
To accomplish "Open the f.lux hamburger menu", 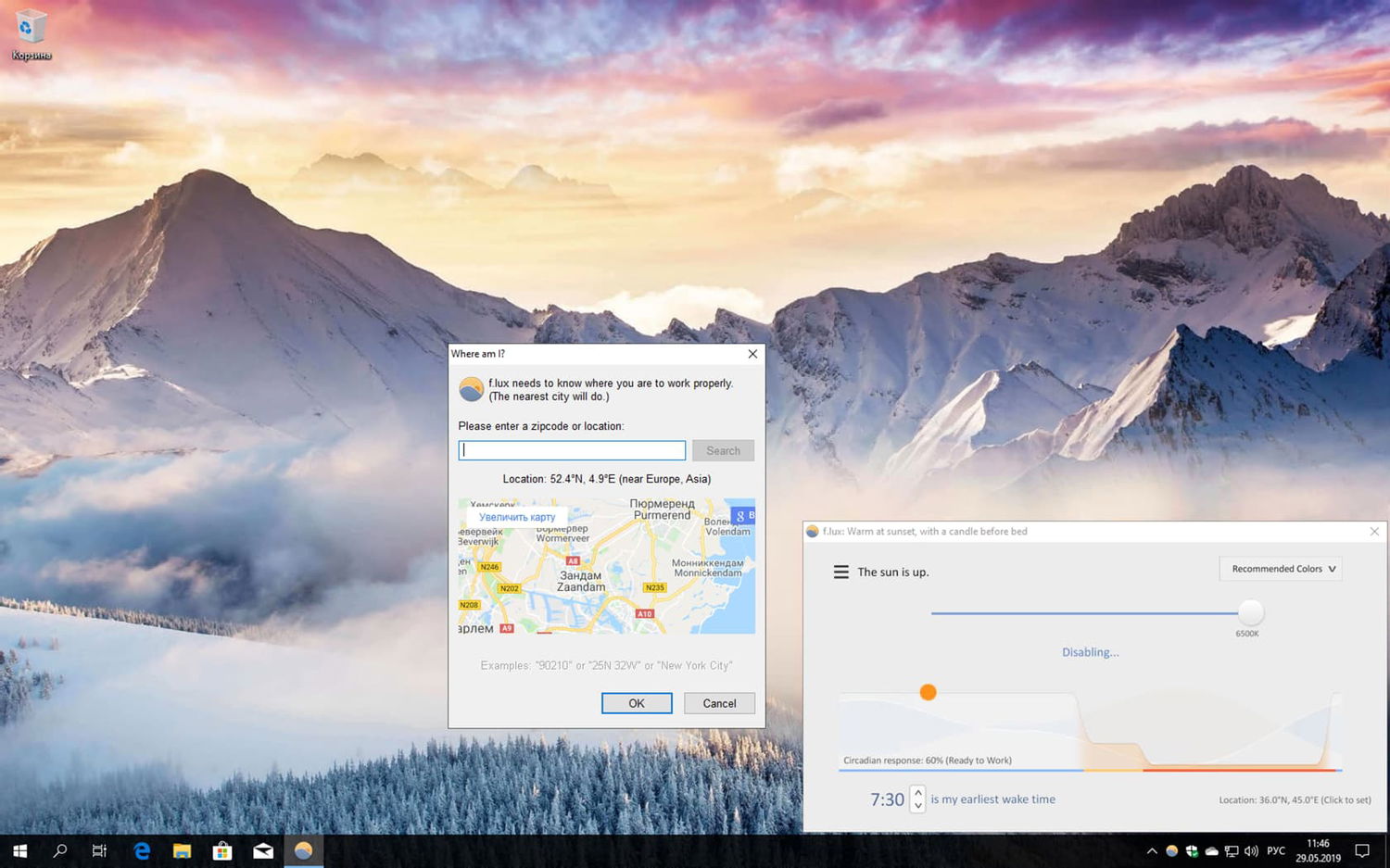I will coord(840,572).
